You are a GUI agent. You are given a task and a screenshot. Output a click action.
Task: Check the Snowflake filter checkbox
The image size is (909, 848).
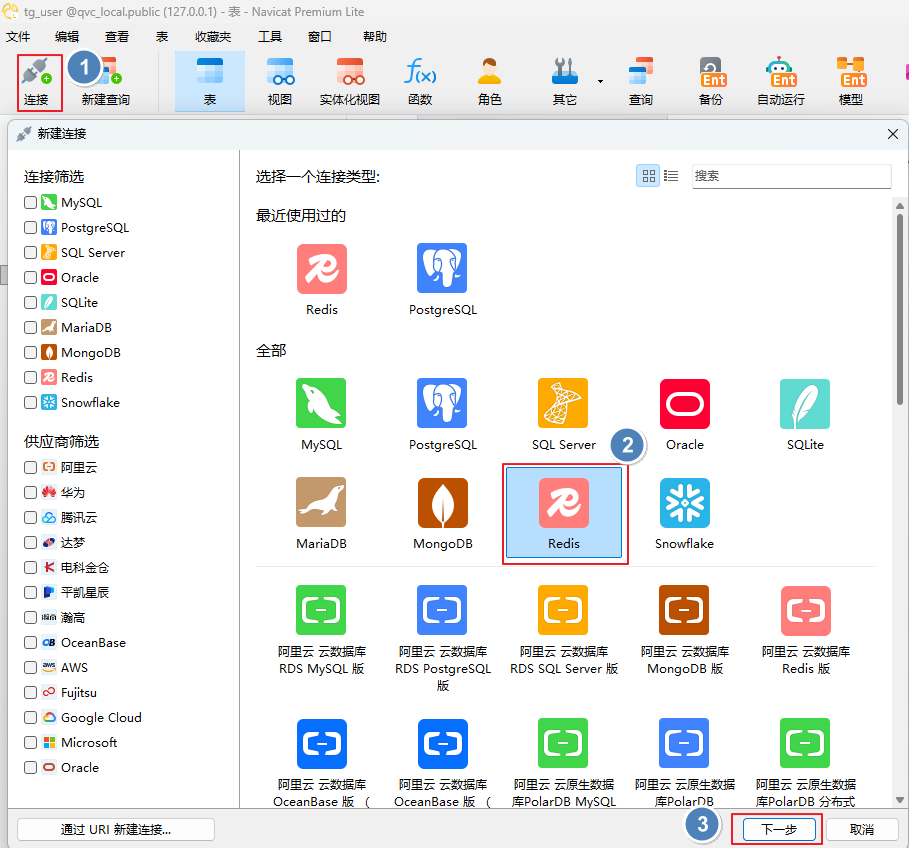pos(30,402)
